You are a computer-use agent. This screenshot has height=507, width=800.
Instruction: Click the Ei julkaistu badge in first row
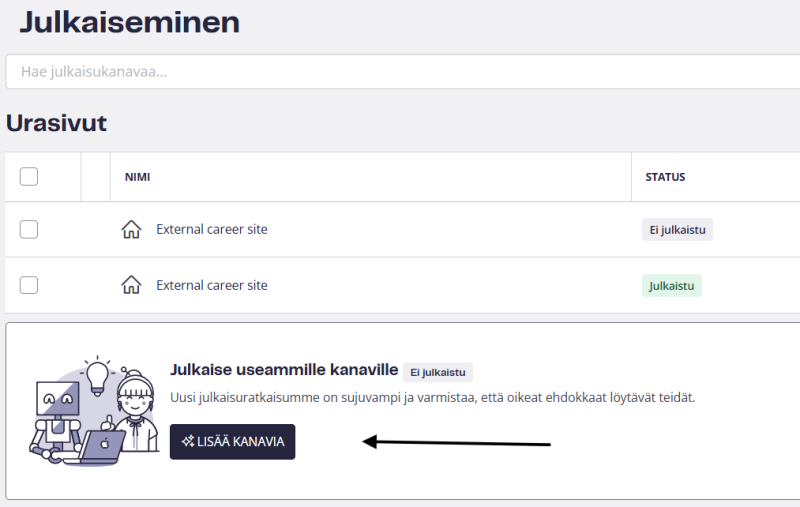click(677, 230)
